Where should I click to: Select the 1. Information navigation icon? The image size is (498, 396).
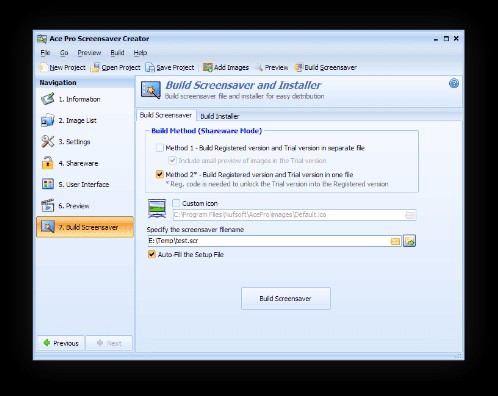pos(48,99)
